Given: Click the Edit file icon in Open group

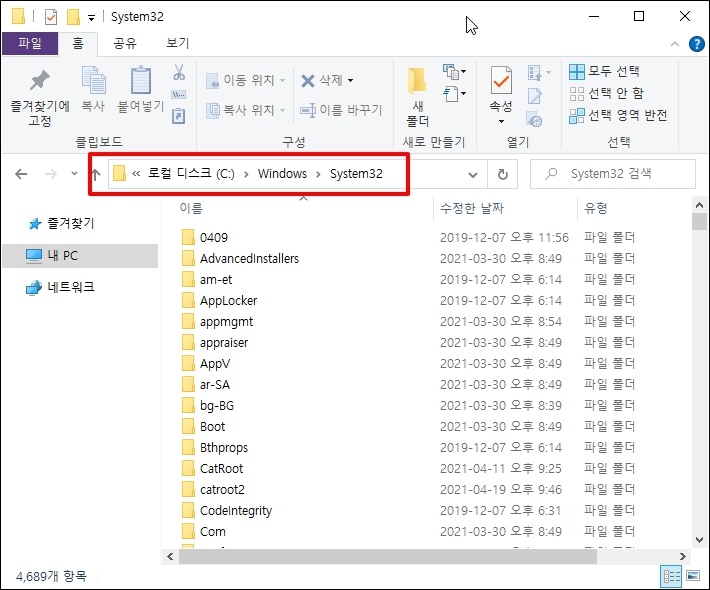Looking at the screenshot, I should tap(534, 96).
